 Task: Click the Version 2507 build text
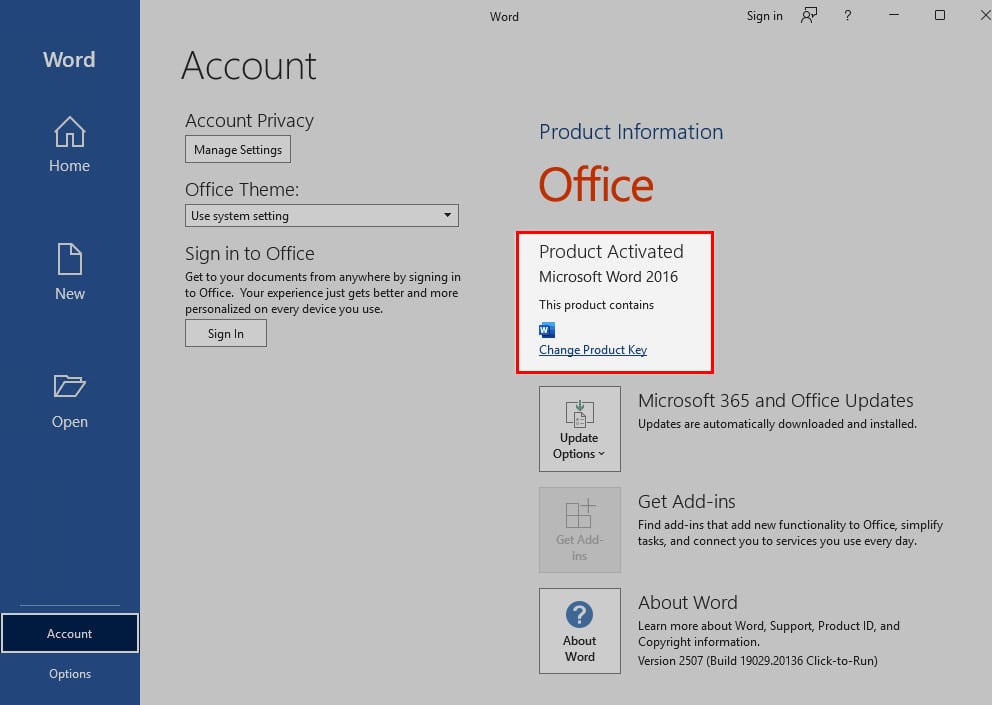tap(757, 660)
